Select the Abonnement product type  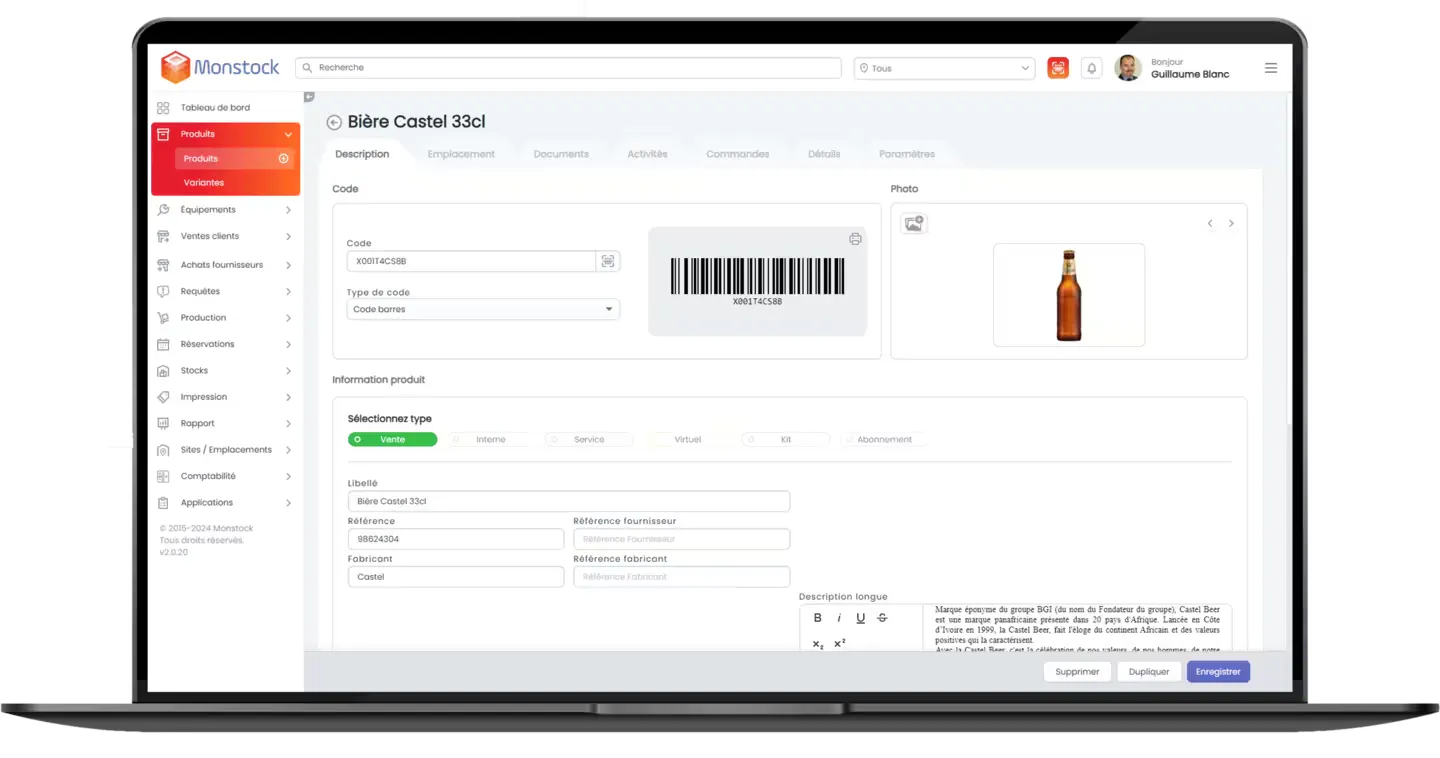click(x=884, y=439)
